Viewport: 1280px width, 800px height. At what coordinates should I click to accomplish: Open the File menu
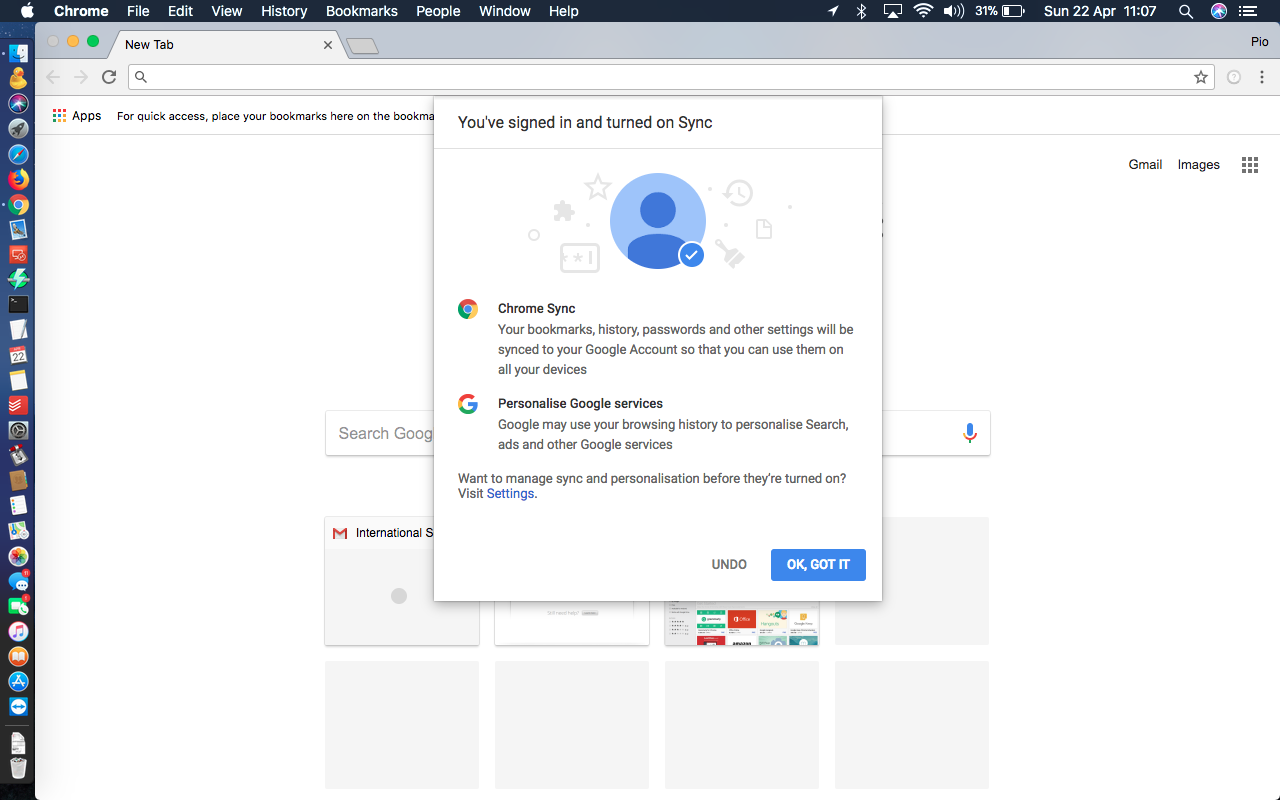[x=138, y=11]
